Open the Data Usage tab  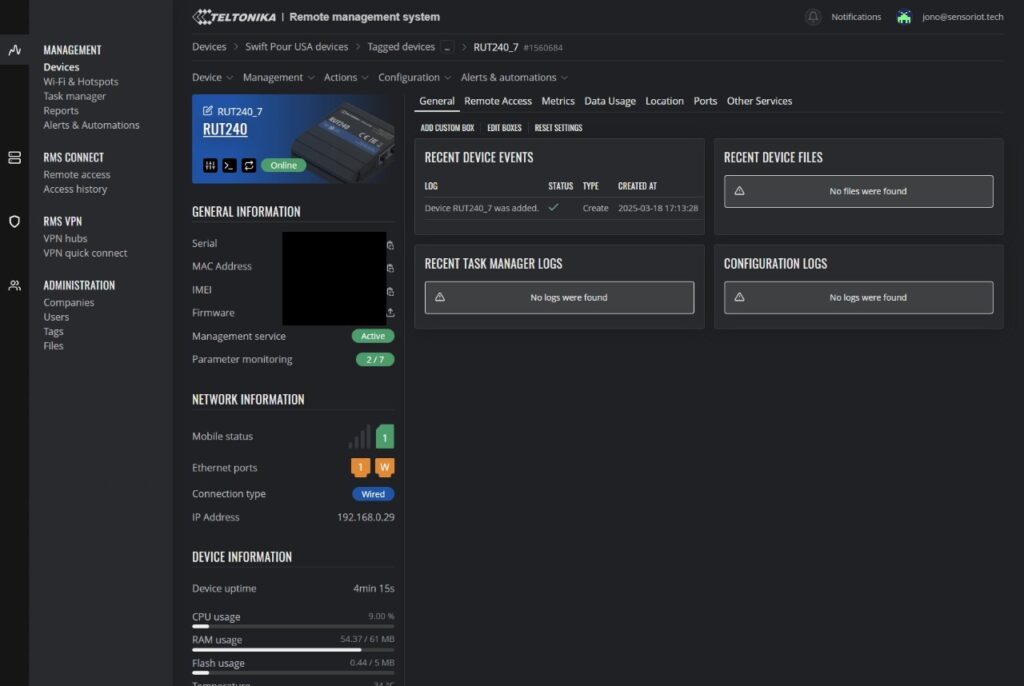(610, 101)
